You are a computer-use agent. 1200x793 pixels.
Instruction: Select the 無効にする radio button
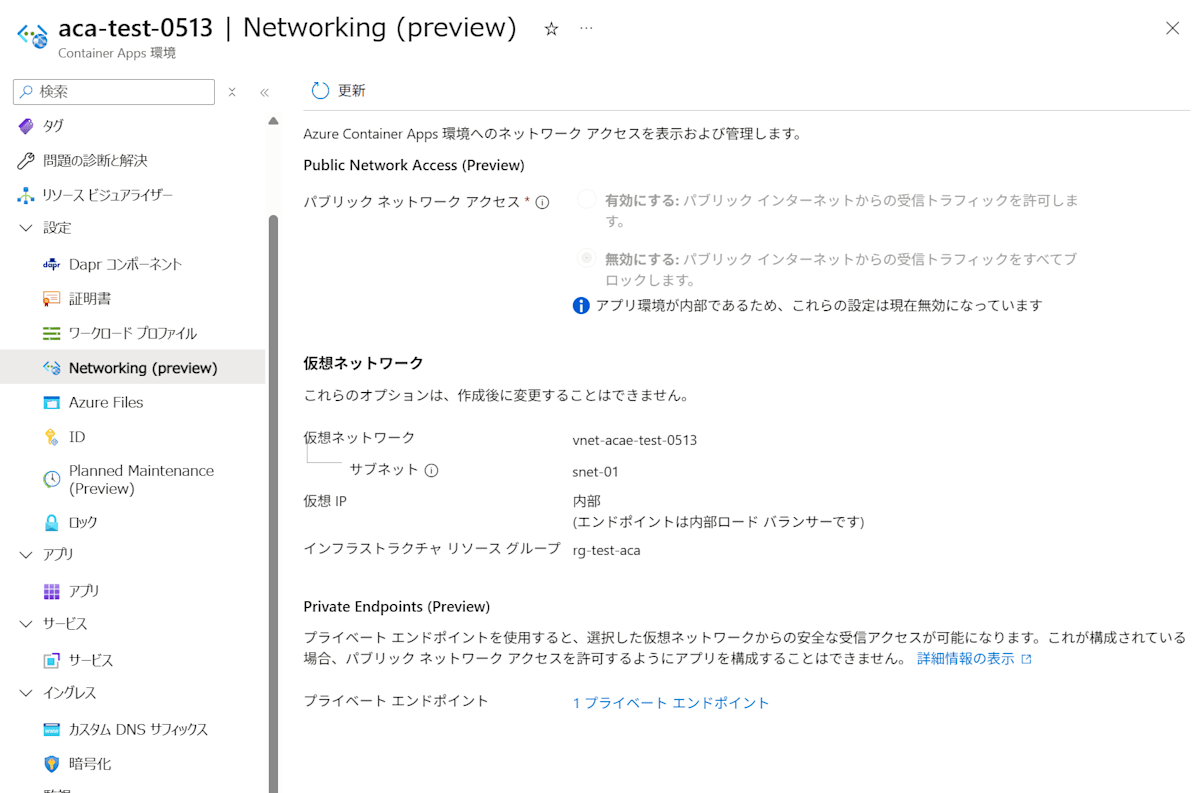coord(587,258)
